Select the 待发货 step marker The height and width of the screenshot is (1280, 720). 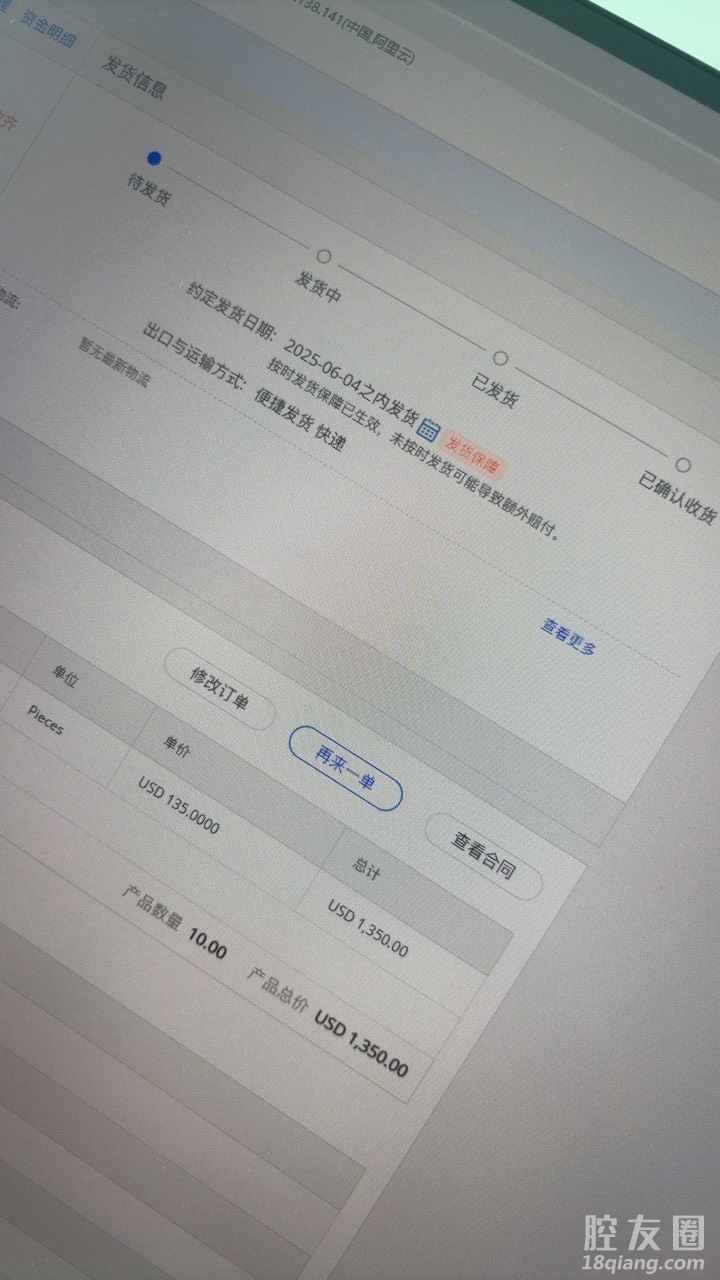pos(153,158)
